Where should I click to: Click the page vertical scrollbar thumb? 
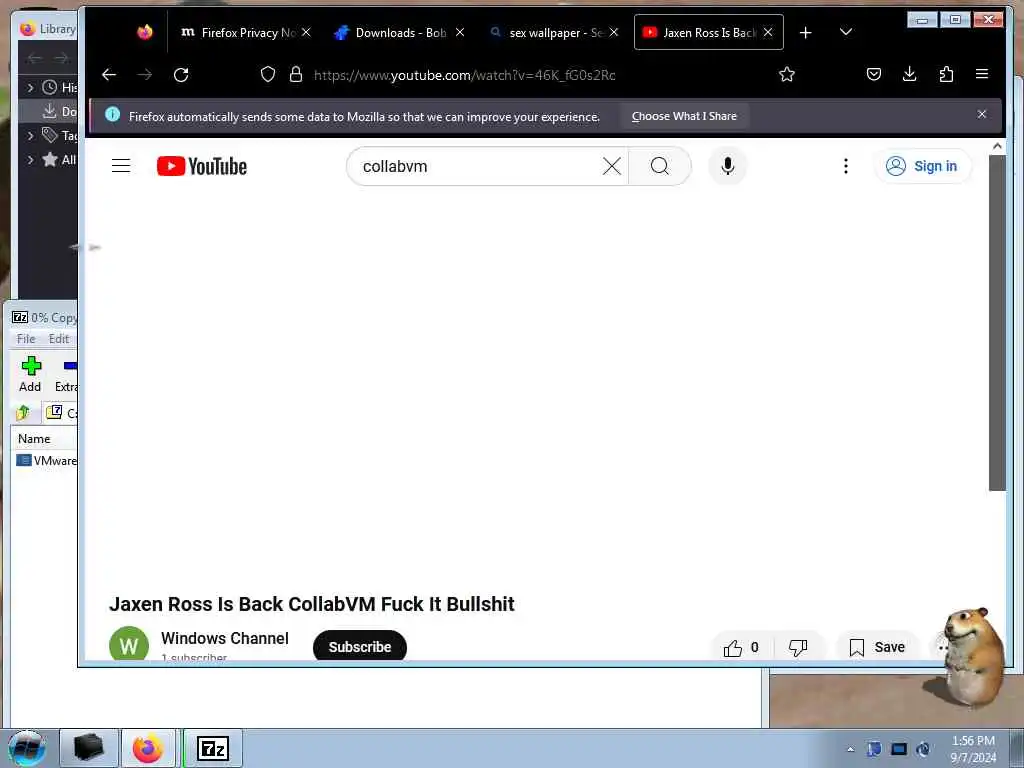point(997,323)
